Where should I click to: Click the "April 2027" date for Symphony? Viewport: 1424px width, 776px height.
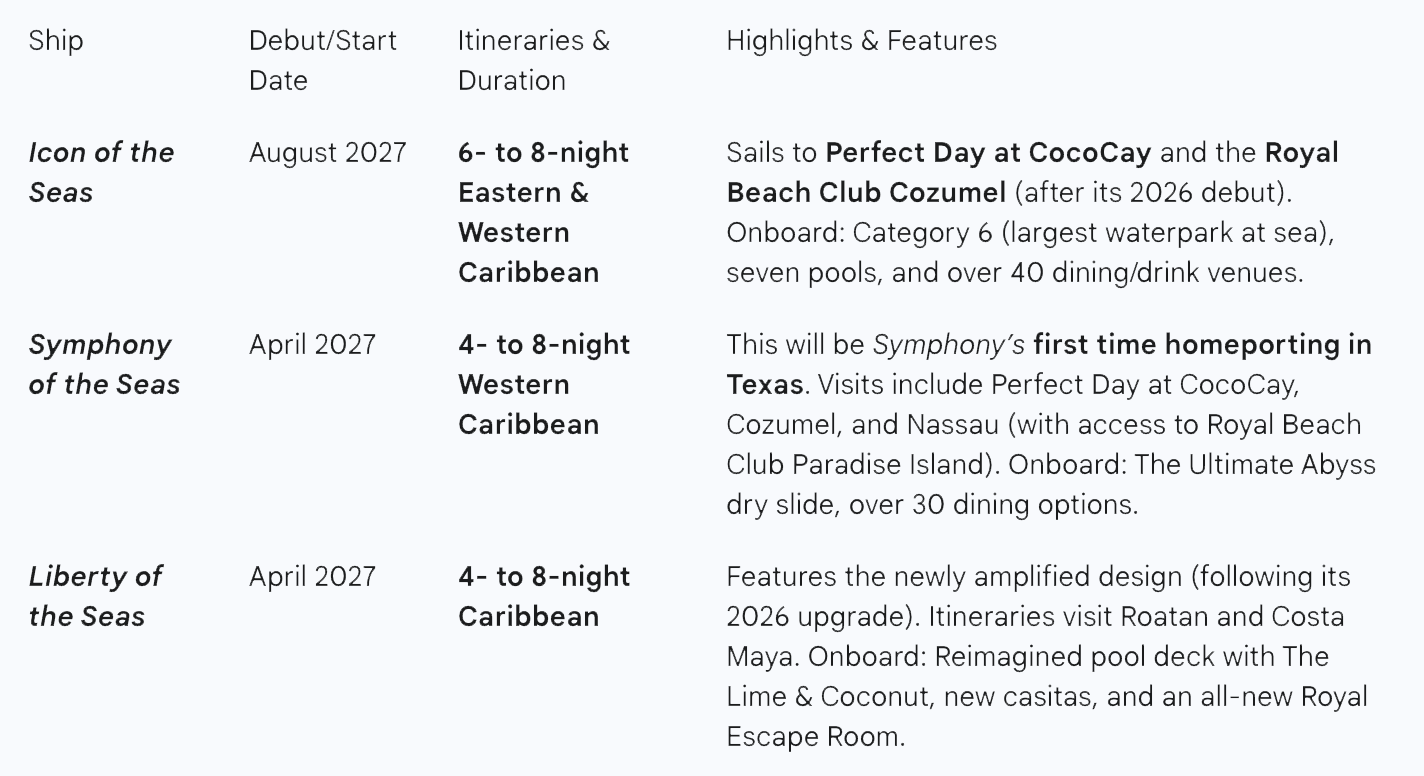312,345
